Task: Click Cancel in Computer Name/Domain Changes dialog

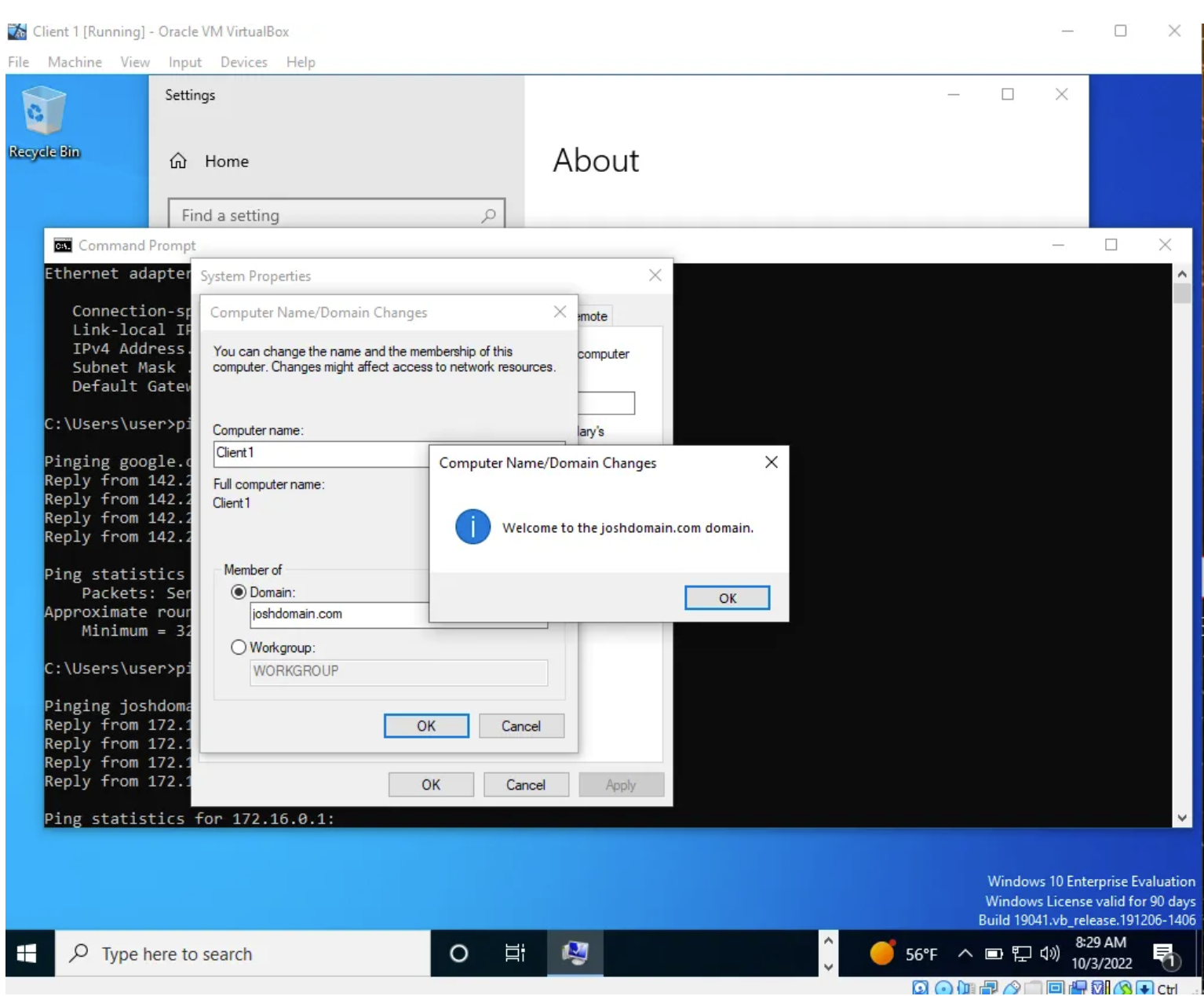Action: click(521, 726)
